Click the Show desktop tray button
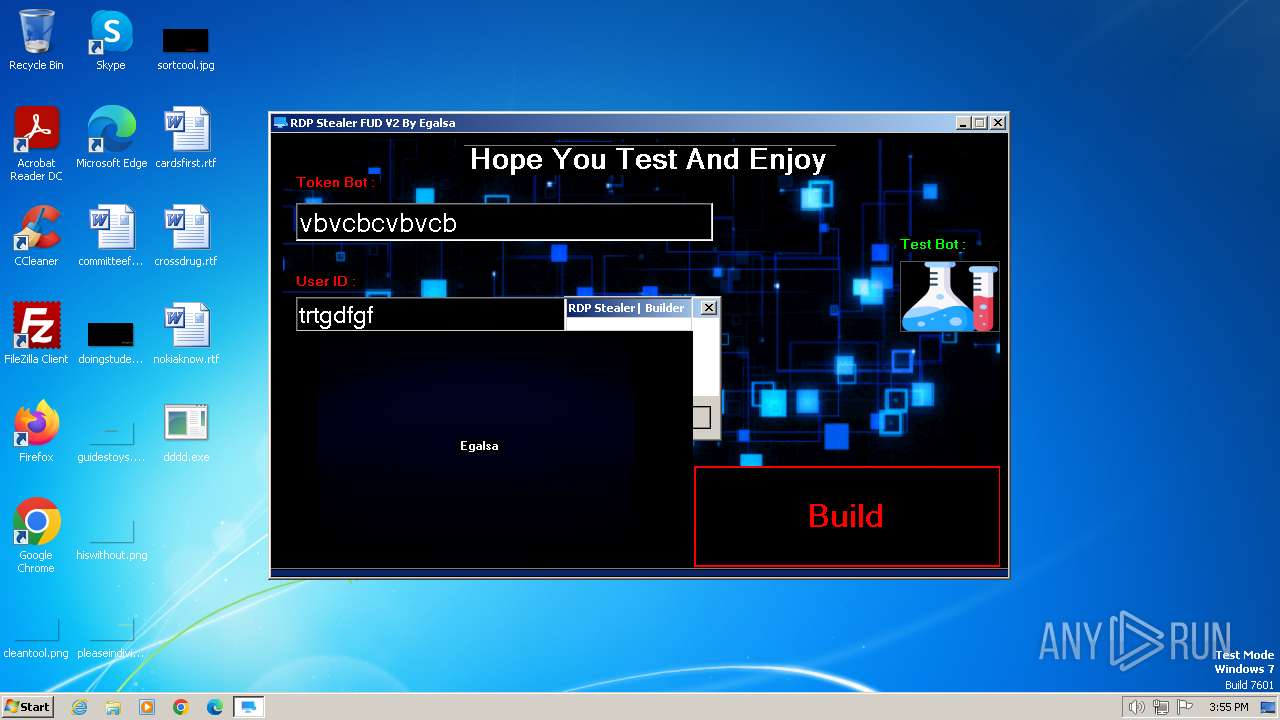This screenshot has width=1280, height=720. [1269, 707]
